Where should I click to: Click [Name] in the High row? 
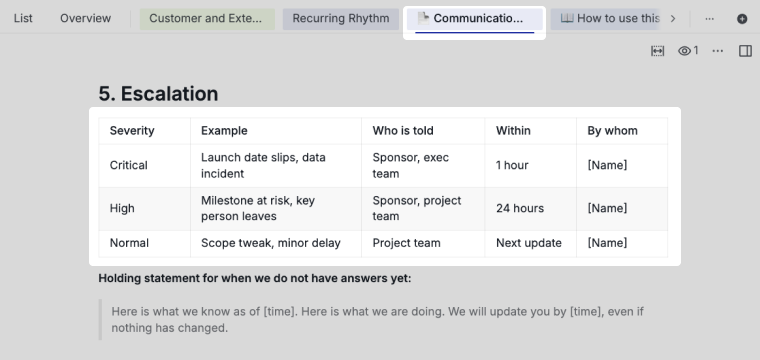tap(607, 208)
